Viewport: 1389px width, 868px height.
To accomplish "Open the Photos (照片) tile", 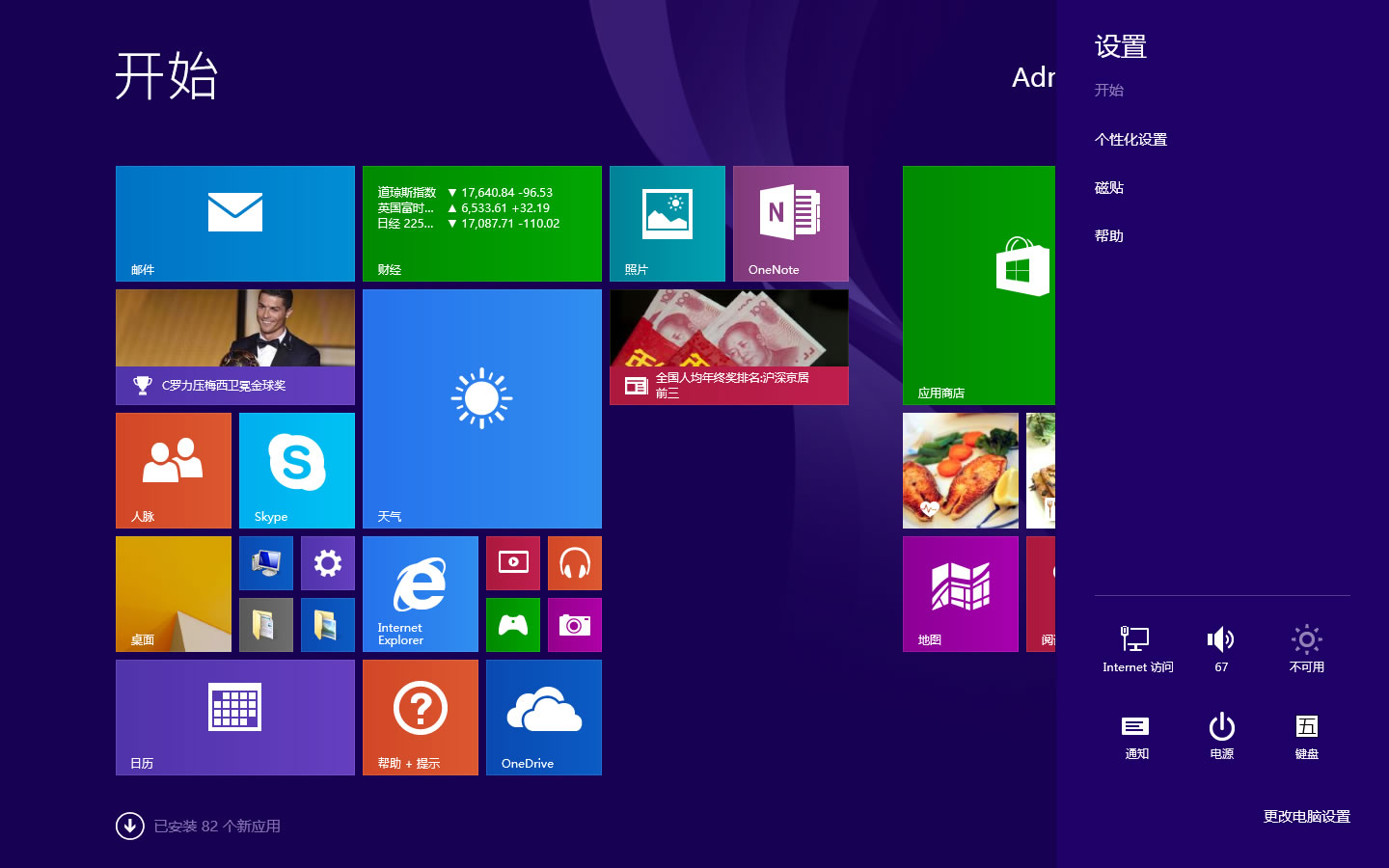I will point(667,224).
